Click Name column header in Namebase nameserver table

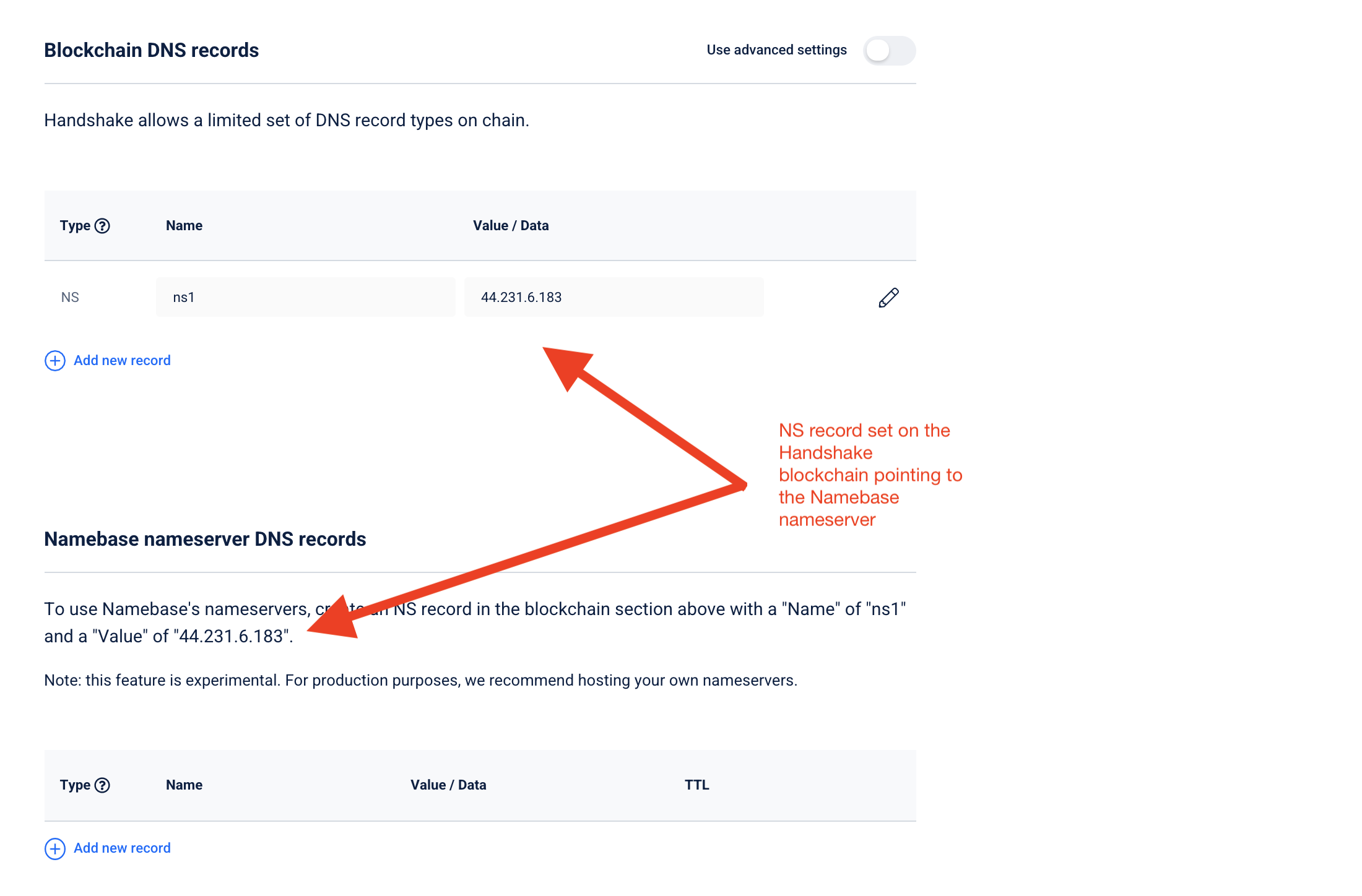point(184,785)
